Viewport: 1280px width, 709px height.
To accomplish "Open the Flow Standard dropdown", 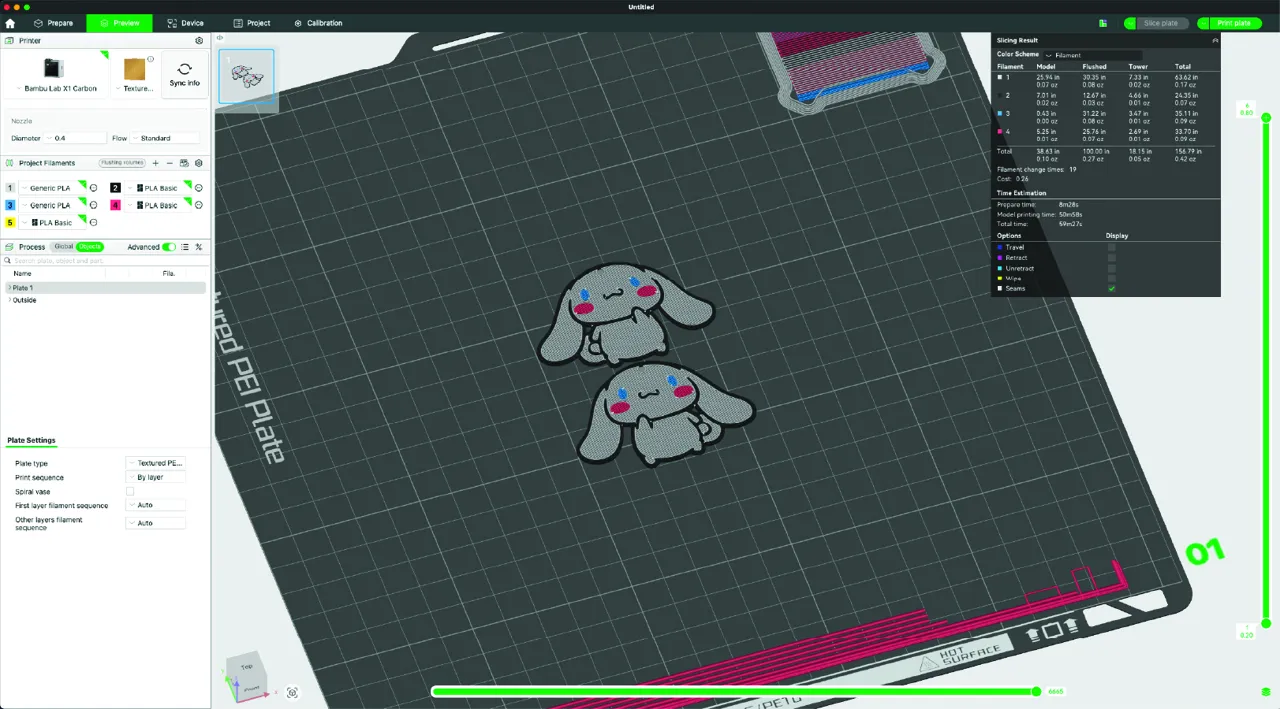I will tap(165, 138).
